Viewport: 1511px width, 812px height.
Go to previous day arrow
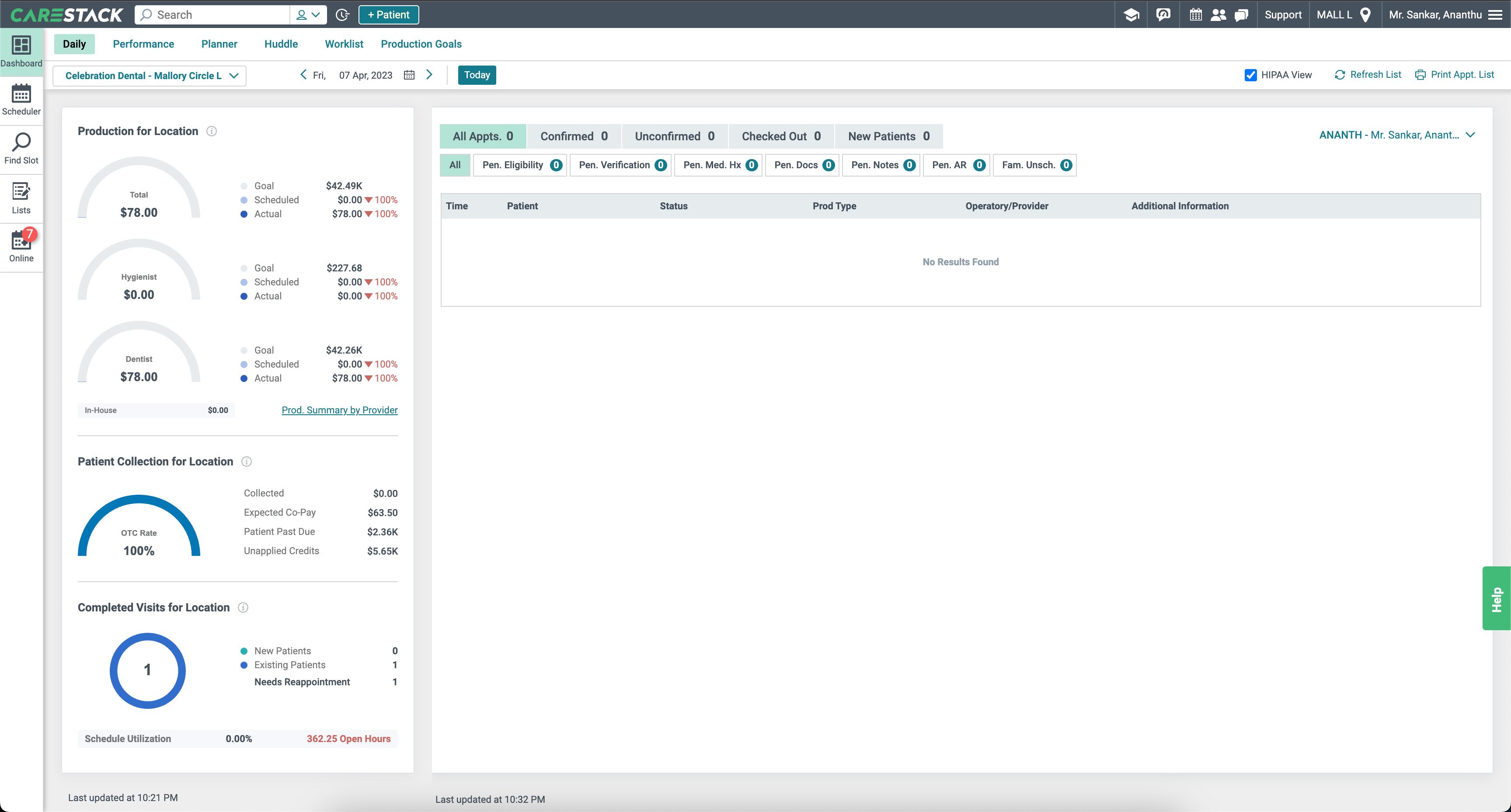(303, 74)
